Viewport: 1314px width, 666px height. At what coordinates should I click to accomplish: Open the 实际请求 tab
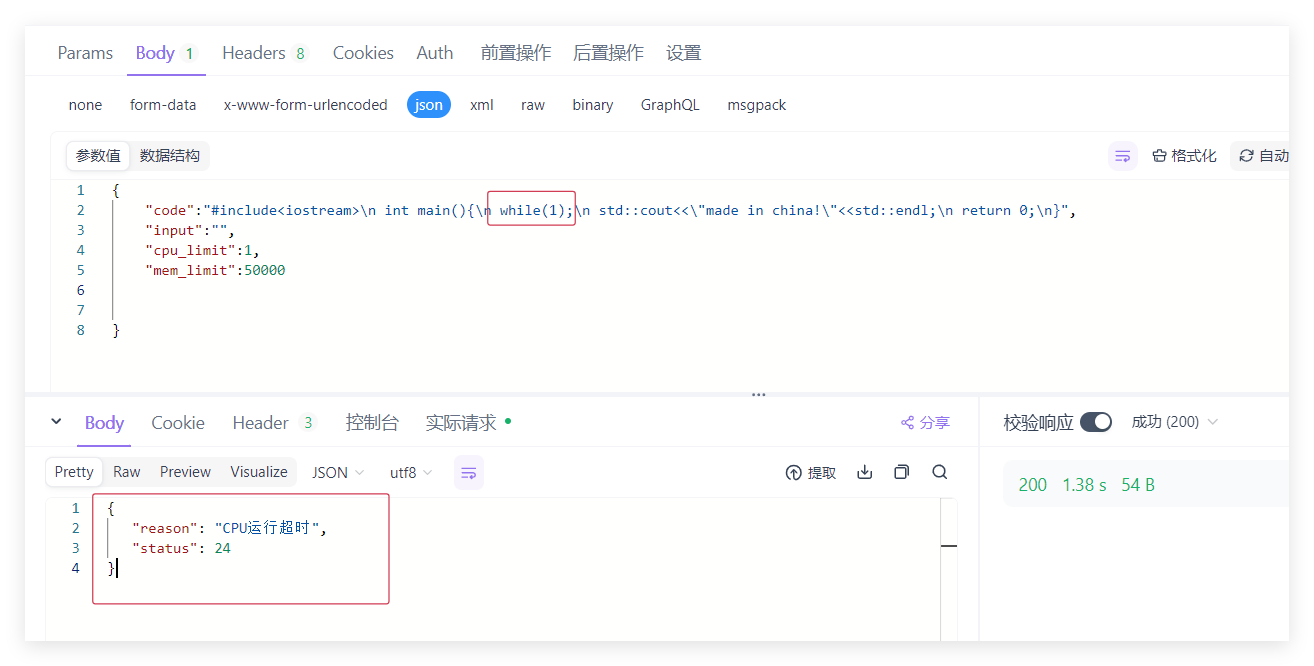tap(468, 423)
